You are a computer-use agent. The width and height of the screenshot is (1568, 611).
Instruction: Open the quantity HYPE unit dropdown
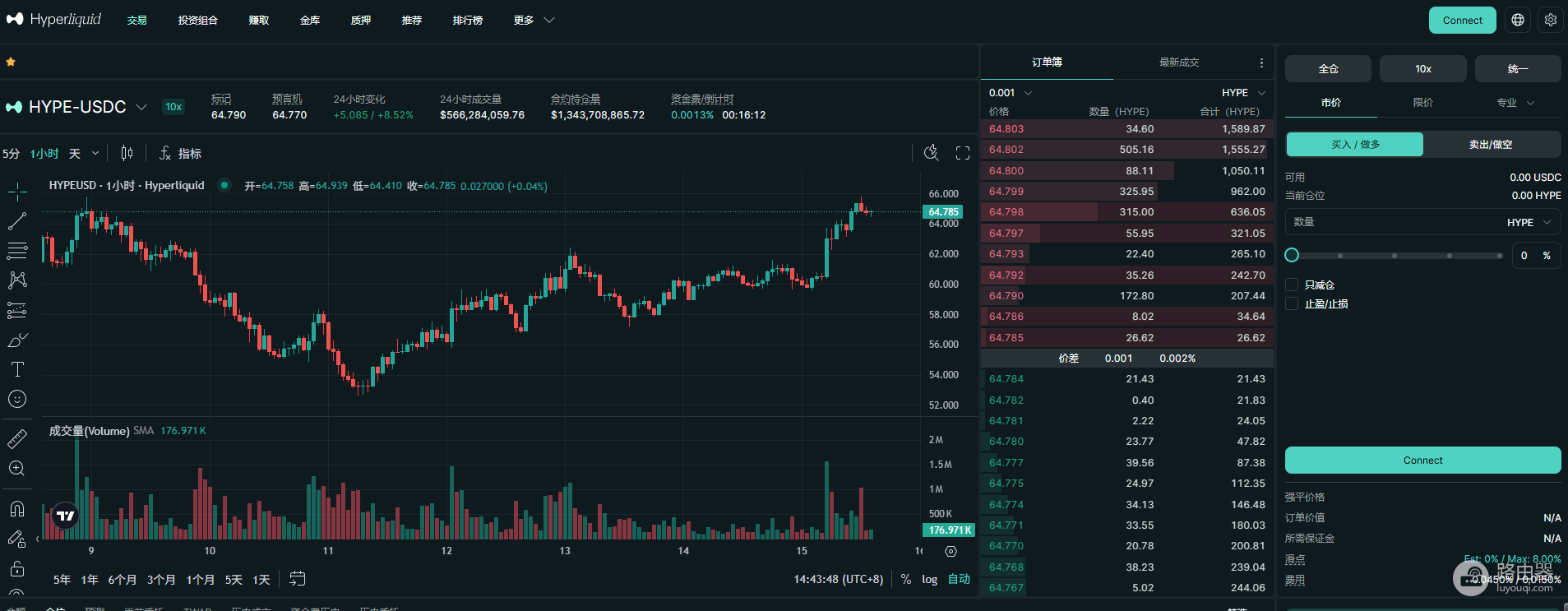pos(1529,222)
